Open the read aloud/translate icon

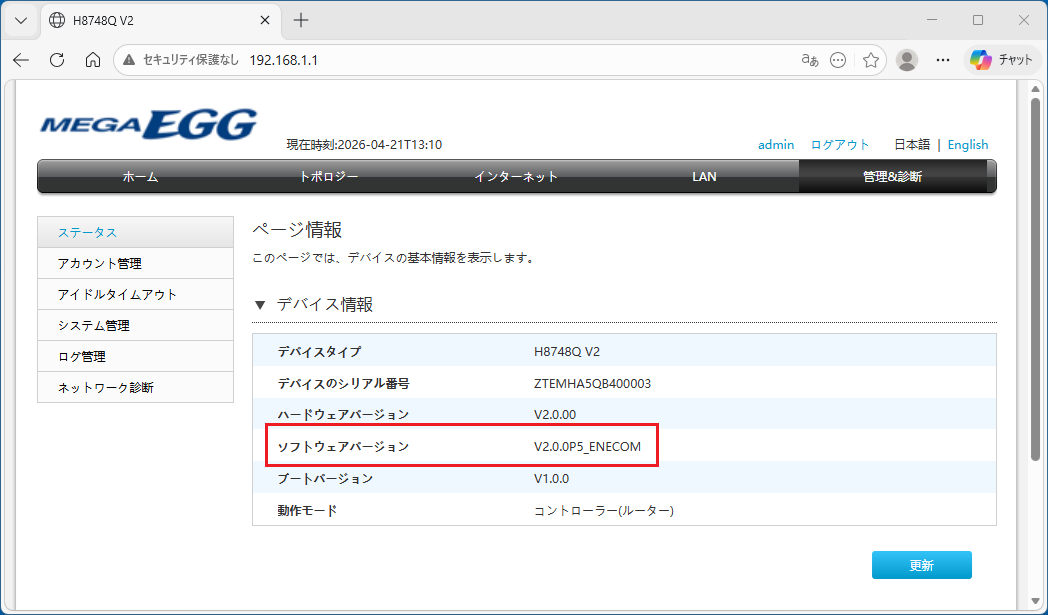point(810,60)
